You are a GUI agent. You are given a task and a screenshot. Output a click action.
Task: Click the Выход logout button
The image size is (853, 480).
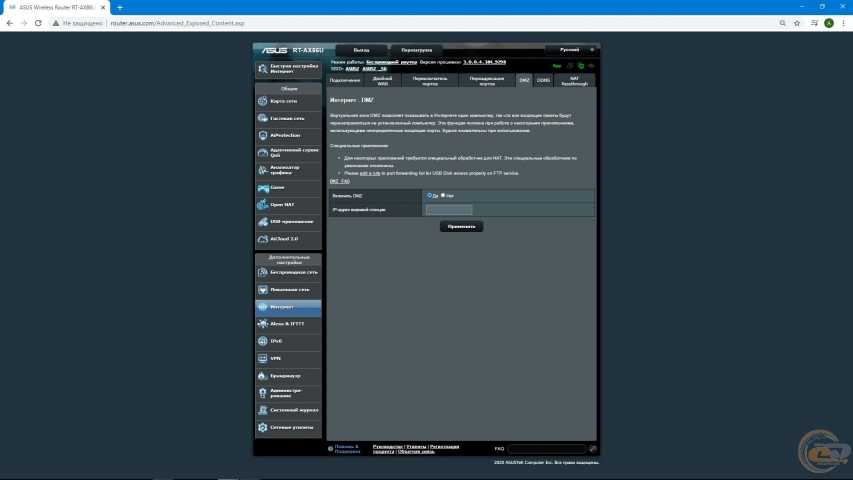point(361,50)
